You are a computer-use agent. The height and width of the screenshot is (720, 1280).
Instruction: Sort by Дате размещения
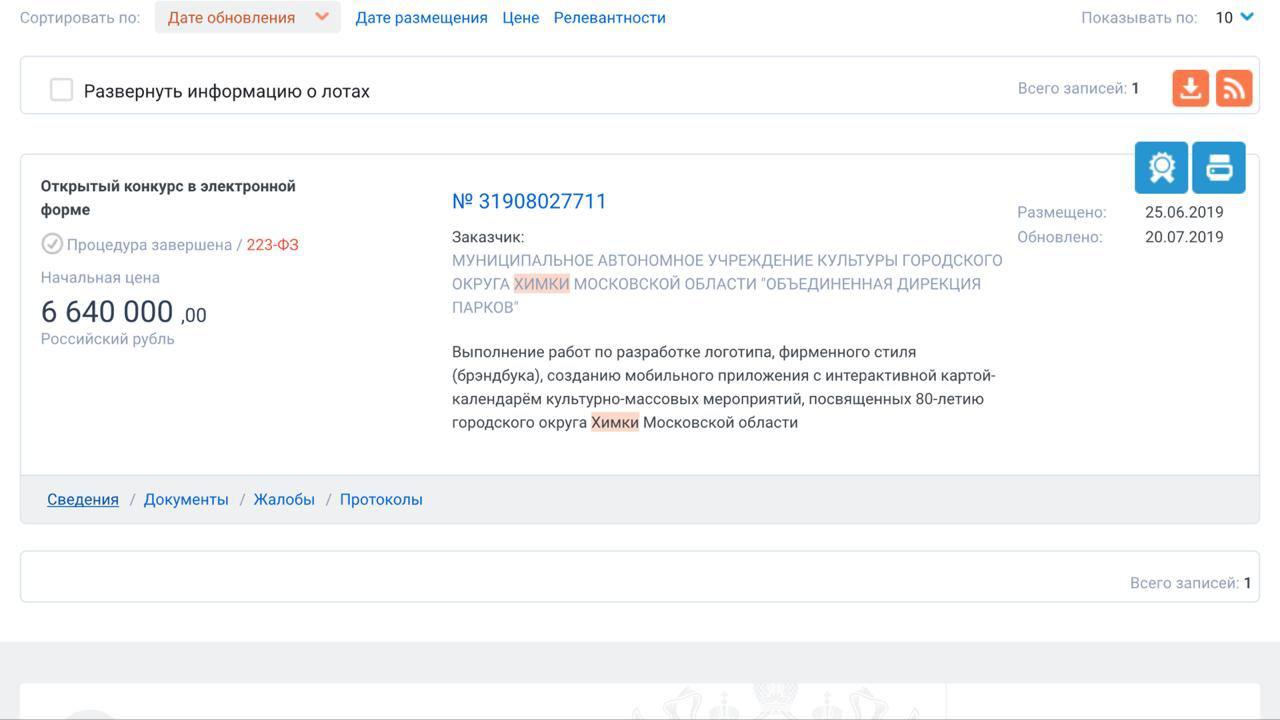coord(422,17)
